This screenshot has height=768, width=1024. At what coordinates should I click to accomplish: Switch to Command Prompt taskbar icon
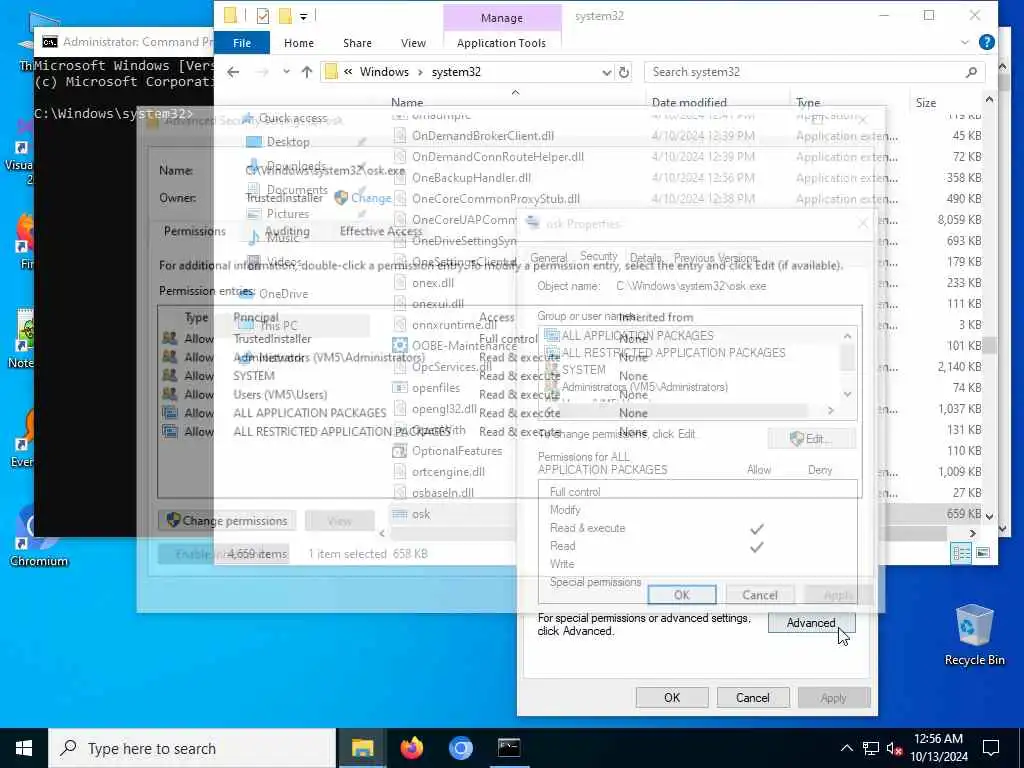[509, 748]
